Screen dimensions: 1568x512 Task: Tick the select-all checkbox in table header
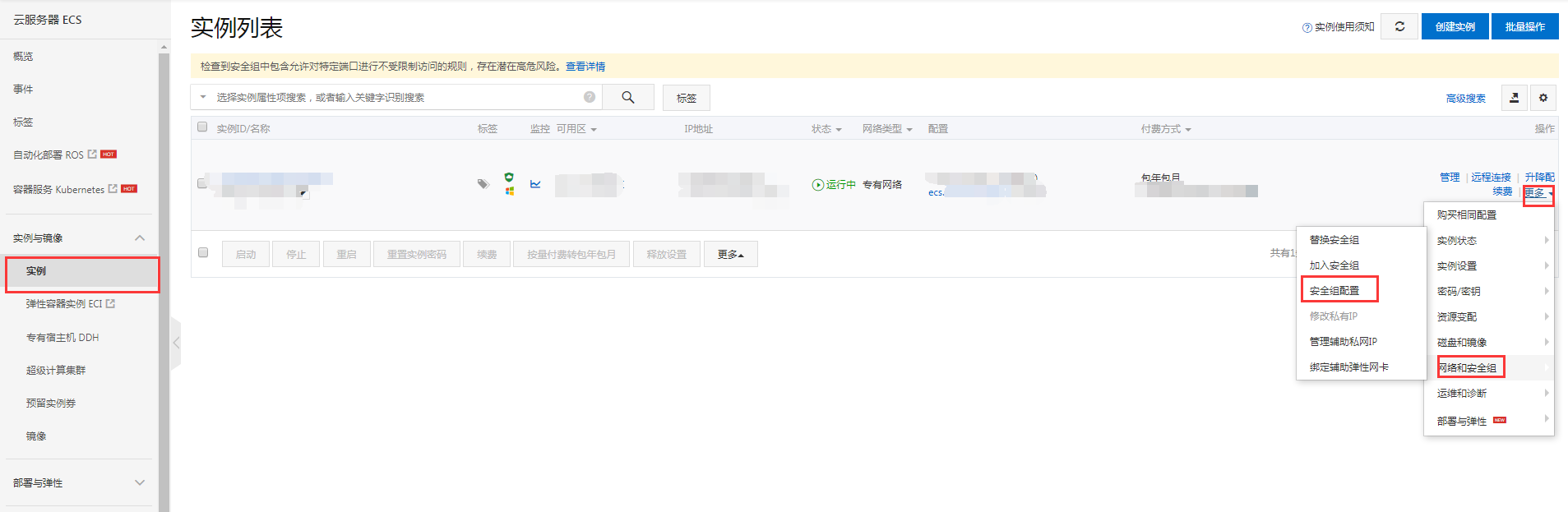pos(202,127)
